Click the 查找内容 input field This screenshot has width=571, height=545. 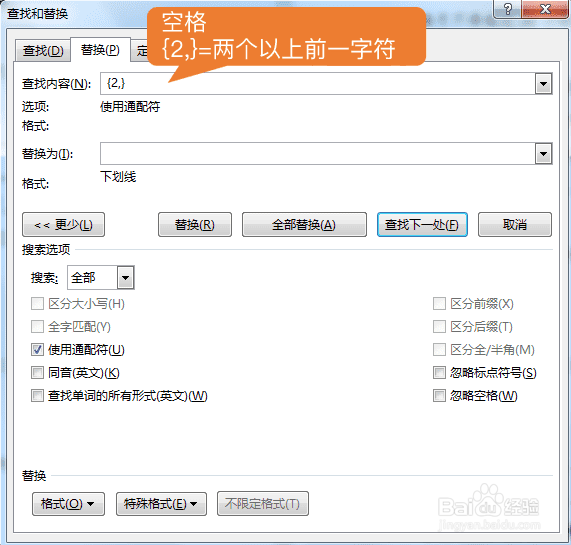pos(318,84)
